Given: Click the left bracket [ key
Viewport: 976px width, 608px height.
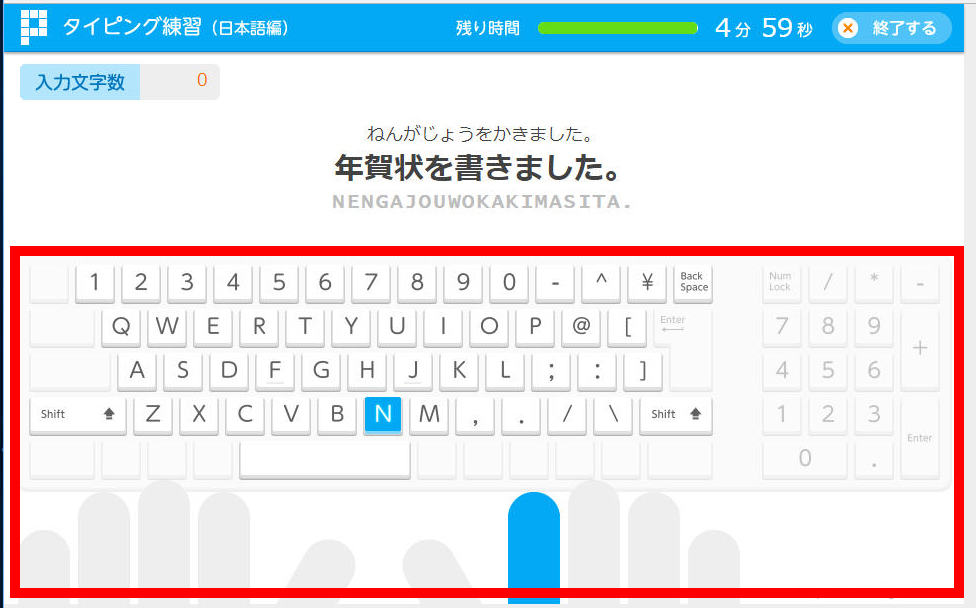Looking at the screenshot, I should point(627,327).
